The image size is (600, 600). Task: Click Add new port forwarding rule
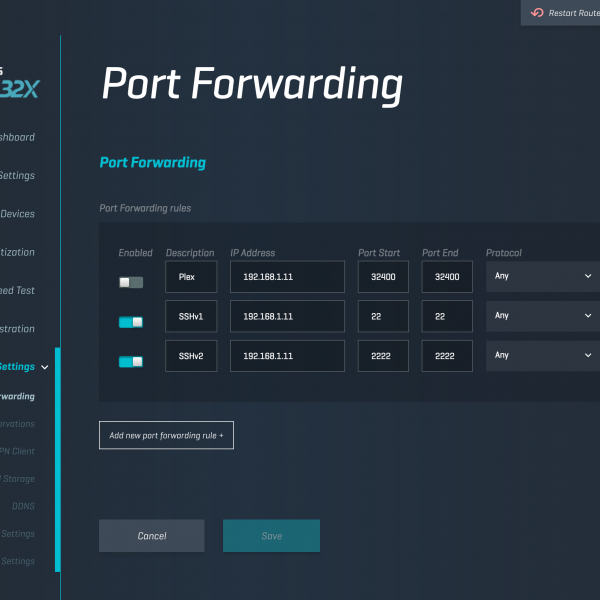(x=166, y=435)
